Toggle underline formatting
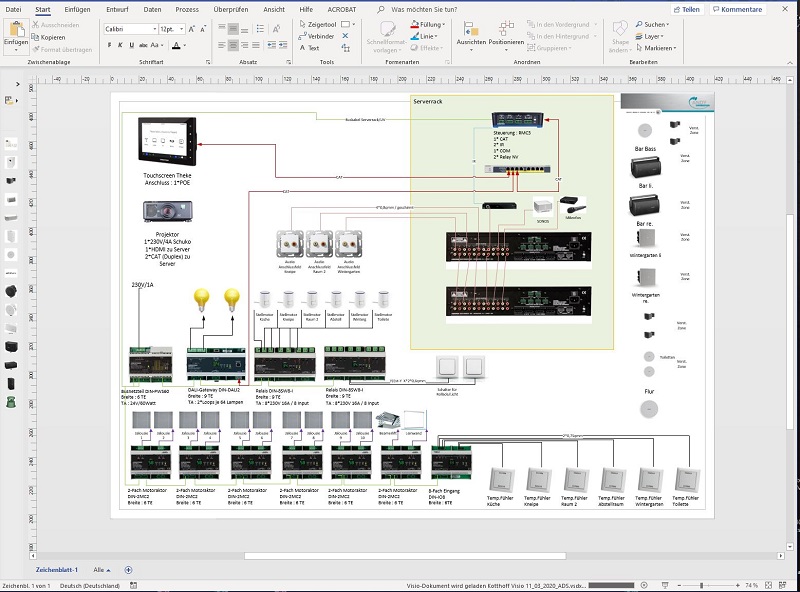Image resolution: width=800 pixels, height=592 pixels. click(132, 45)
